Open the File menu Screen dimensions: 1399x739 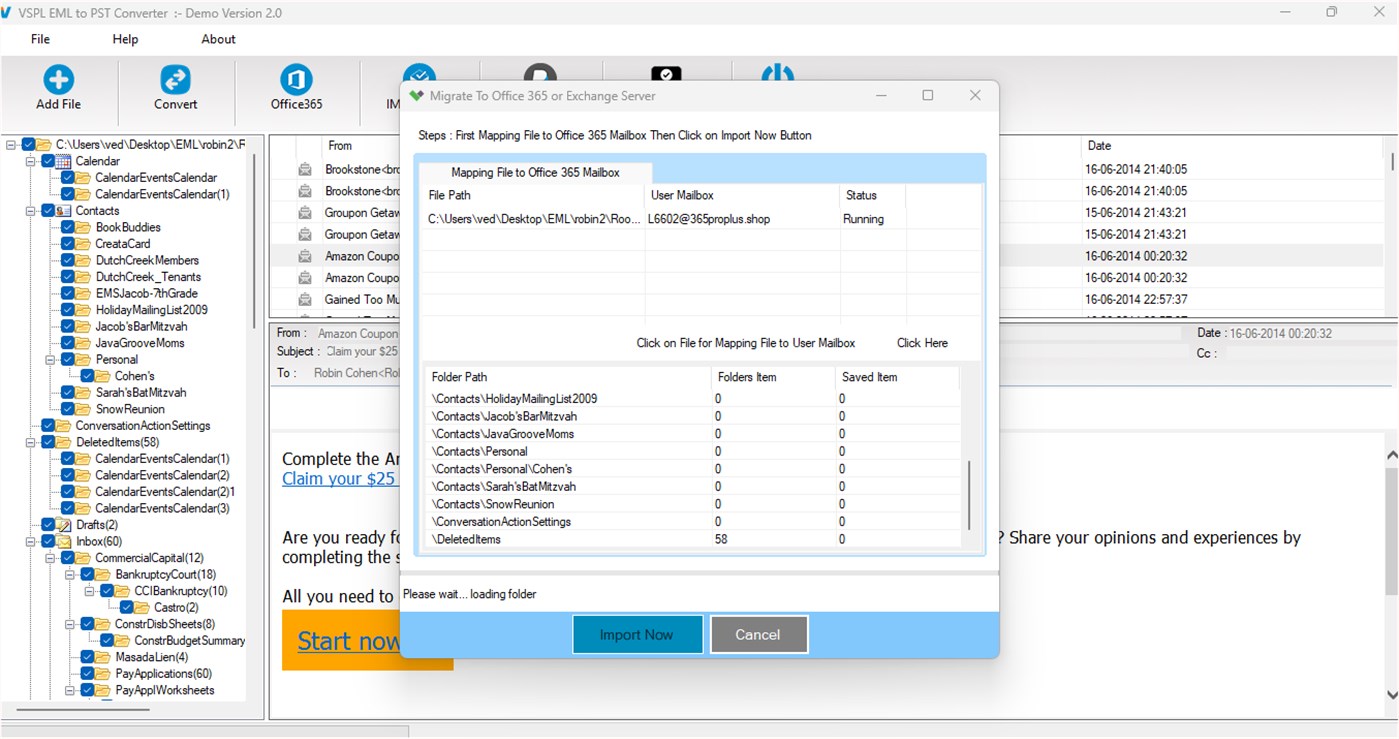coord(39,39)
